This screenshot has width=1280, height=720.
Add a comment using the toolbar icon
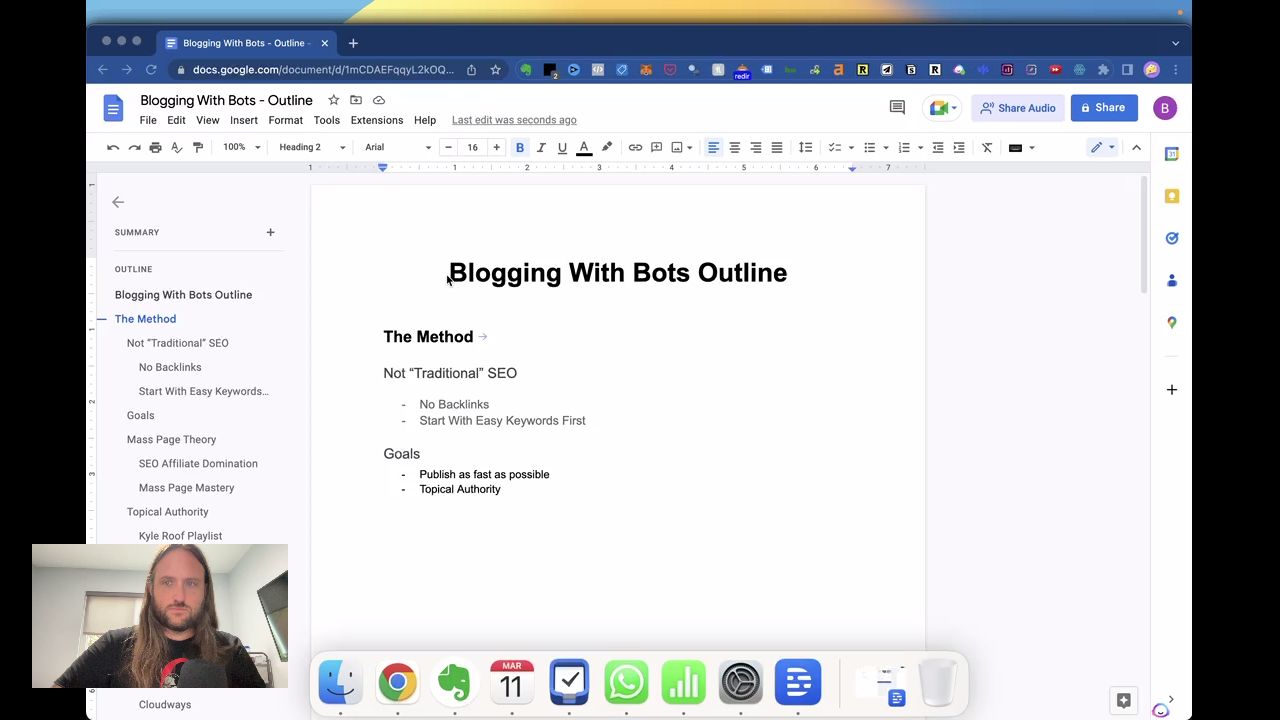click(656, 148)
